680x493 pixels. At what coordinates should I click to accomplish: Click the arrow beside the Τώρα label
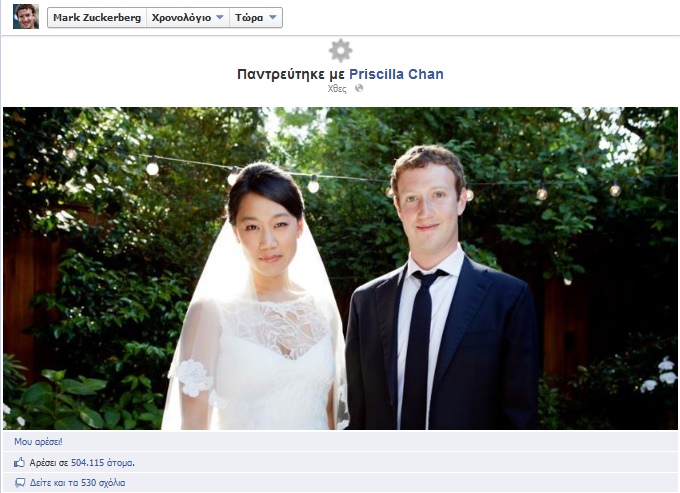(x=273, y=17)
